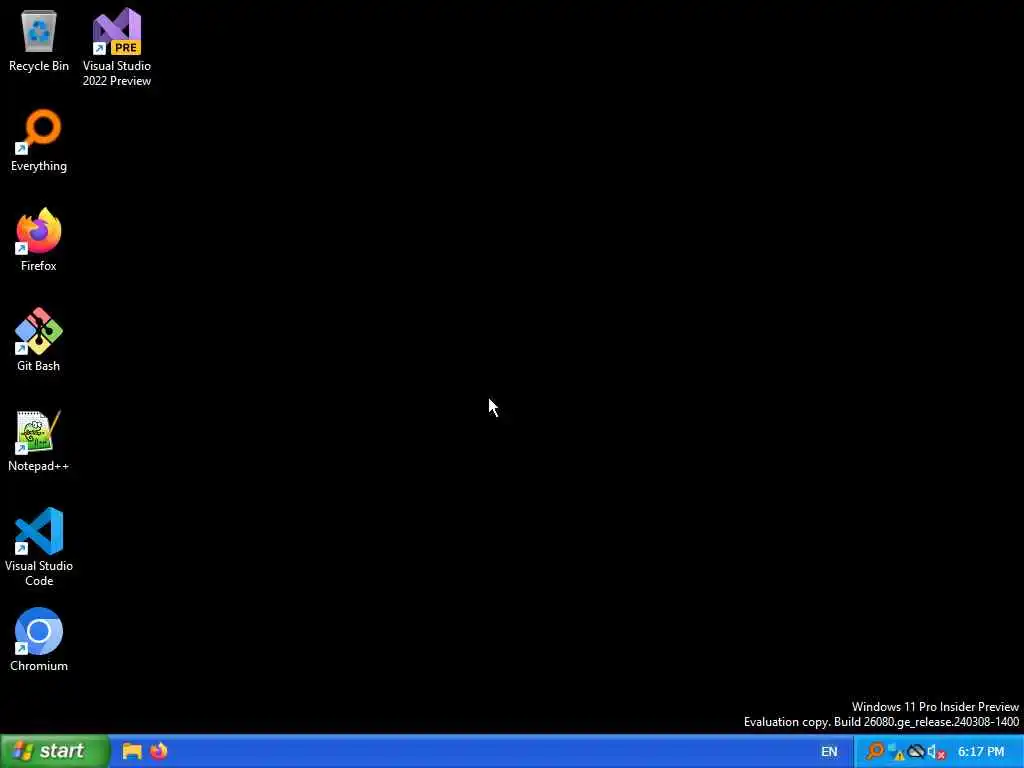Open the 6:17 PM clock
Viewport: 1024px width, 768px height.
point(981,752)
